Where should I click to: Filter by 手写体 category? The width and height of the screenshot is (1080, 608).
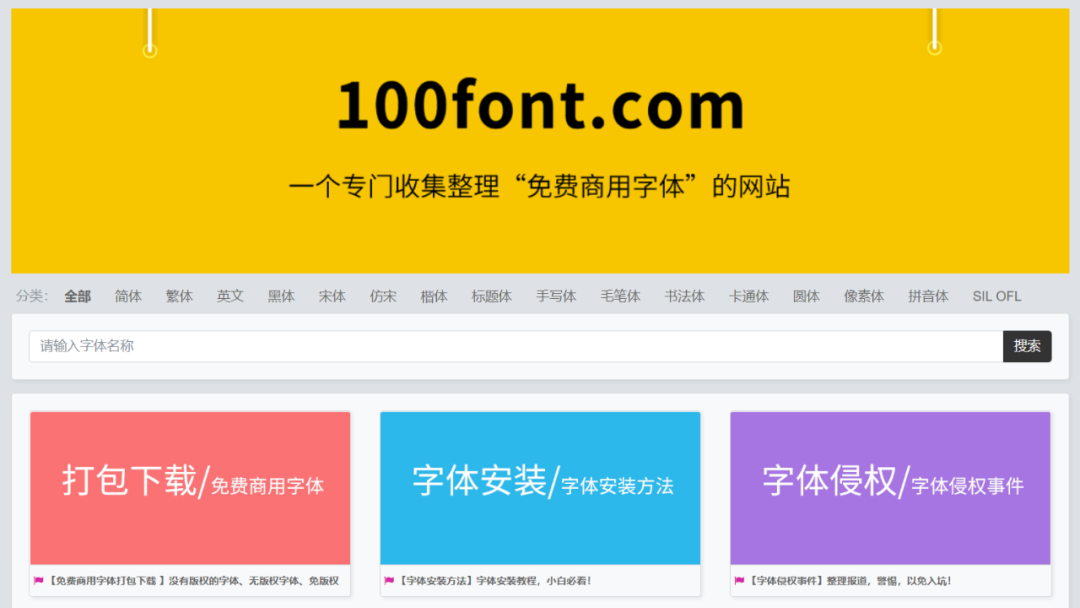[556, 296]
